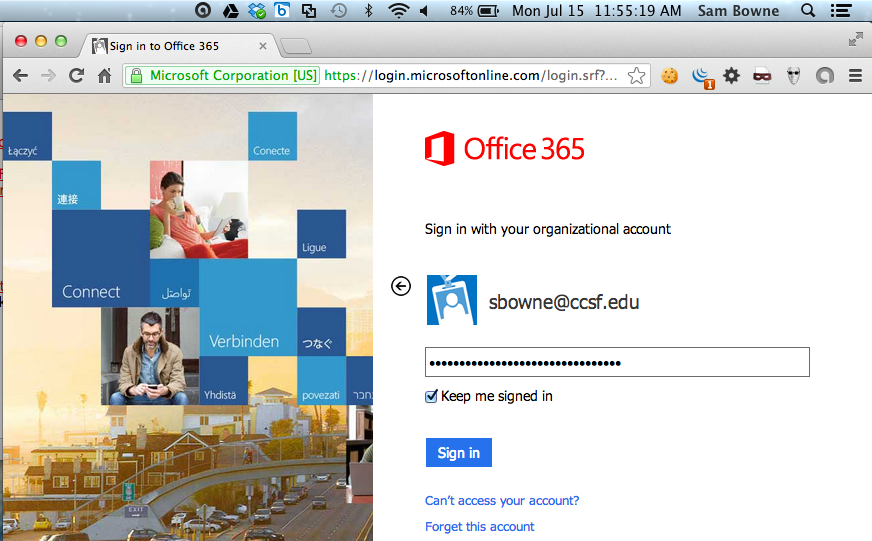Image resolution: width=872 pixels, height=541 pixels.
Task: Open the volume control in the menu bar
Action: 424,11
